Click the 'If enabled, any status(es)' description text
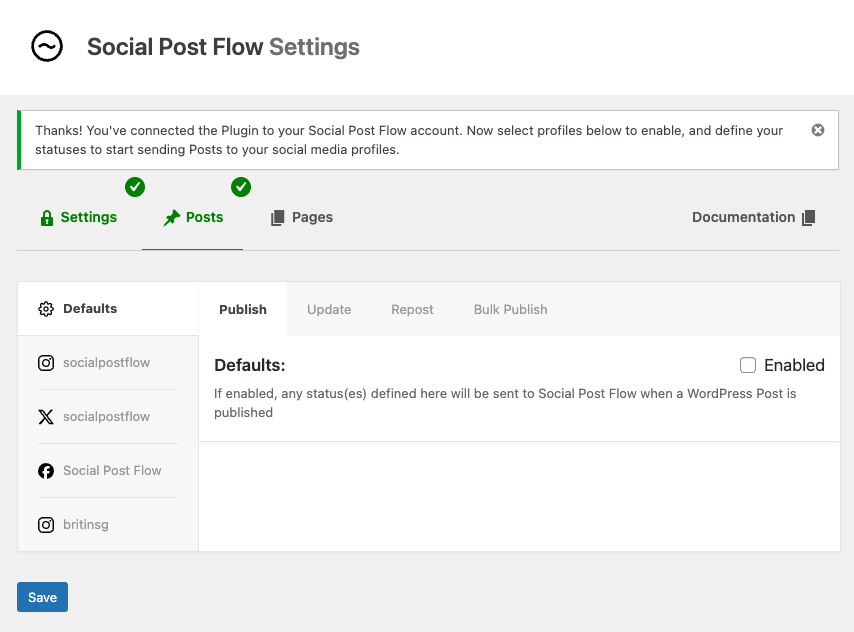The image size is (854, 632). (x=505, y=403)
